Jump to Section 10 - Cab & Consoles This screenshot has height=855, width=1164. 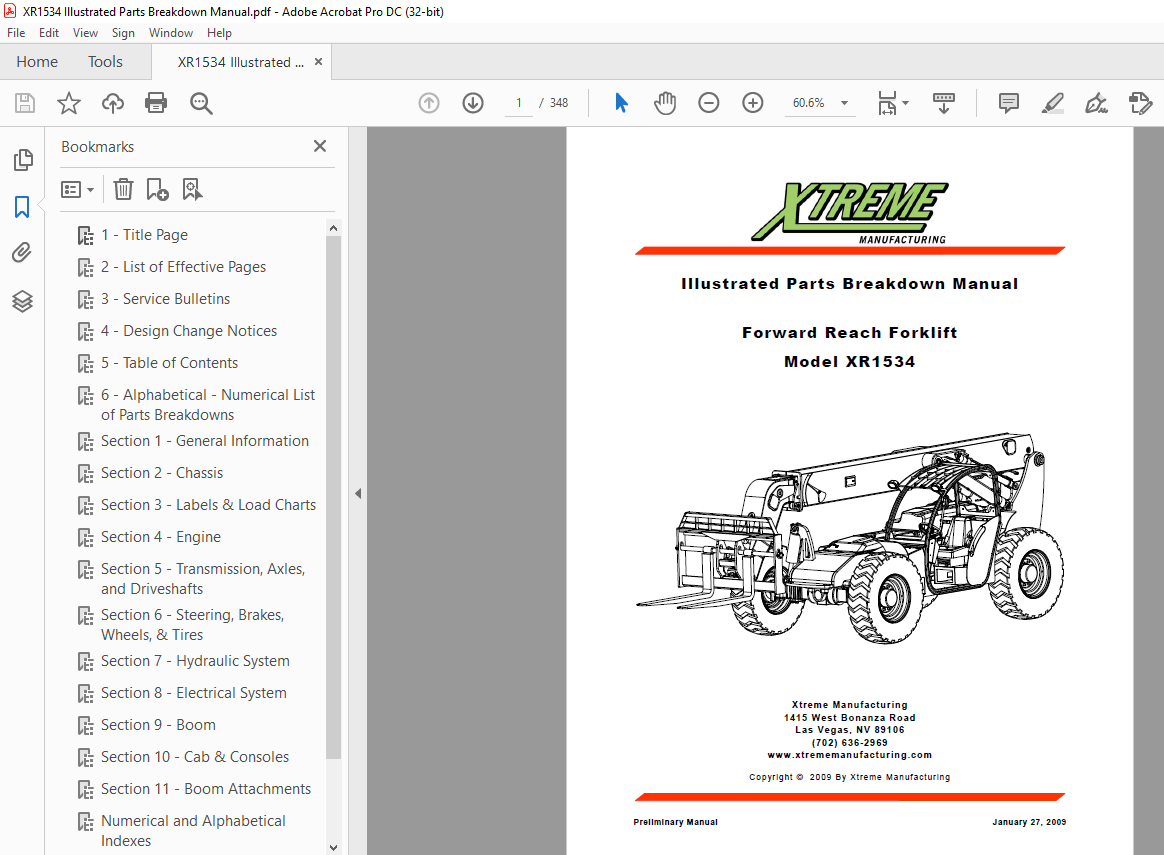(195, 756)
